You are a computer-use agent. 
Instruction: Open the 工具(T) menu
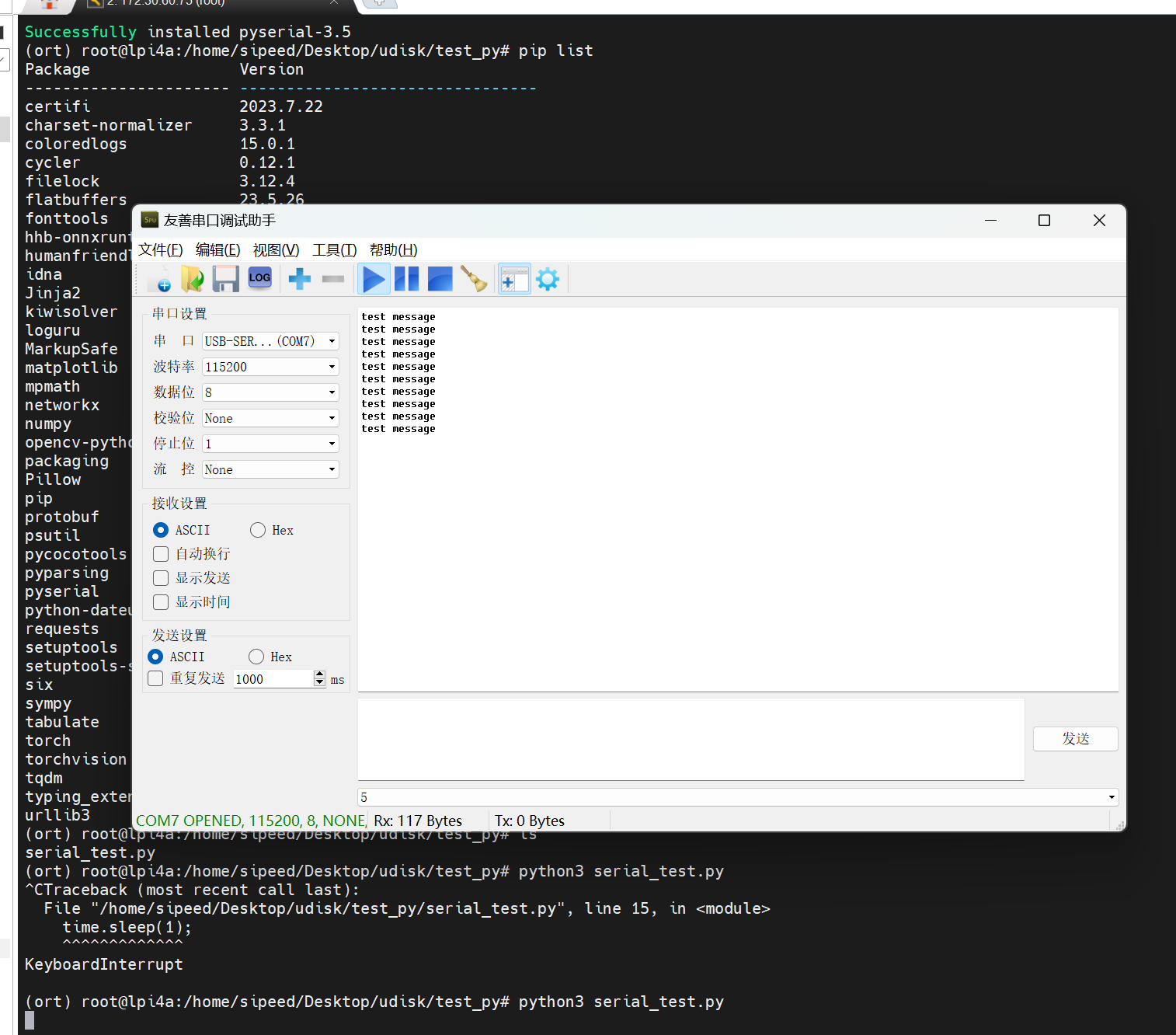click(x=335, y=249)
